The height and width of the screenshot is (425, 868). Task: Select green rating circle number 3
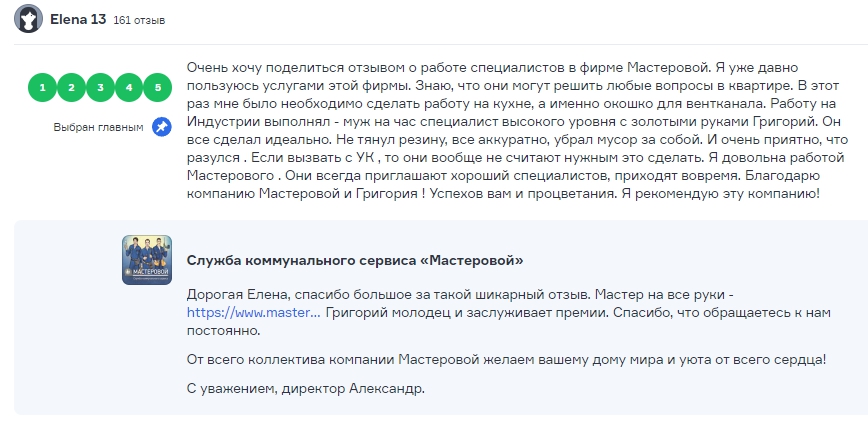pyautogui.click(x=100, y=88)
